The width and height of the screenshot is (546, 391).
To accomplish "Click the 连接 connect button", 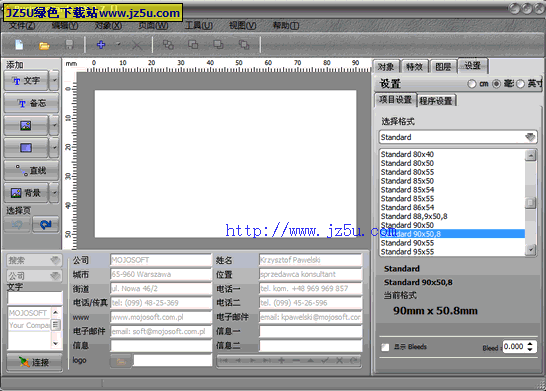I will [x=34, y=362].
